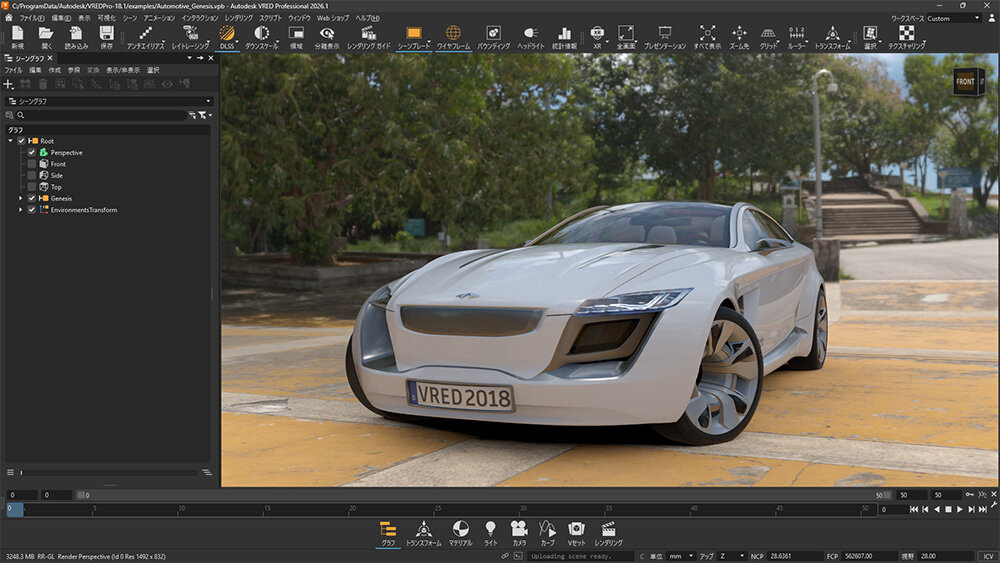Click the home icon in menu bar
This screenshot has height=563, width=1000.
[x=9, y=18]
